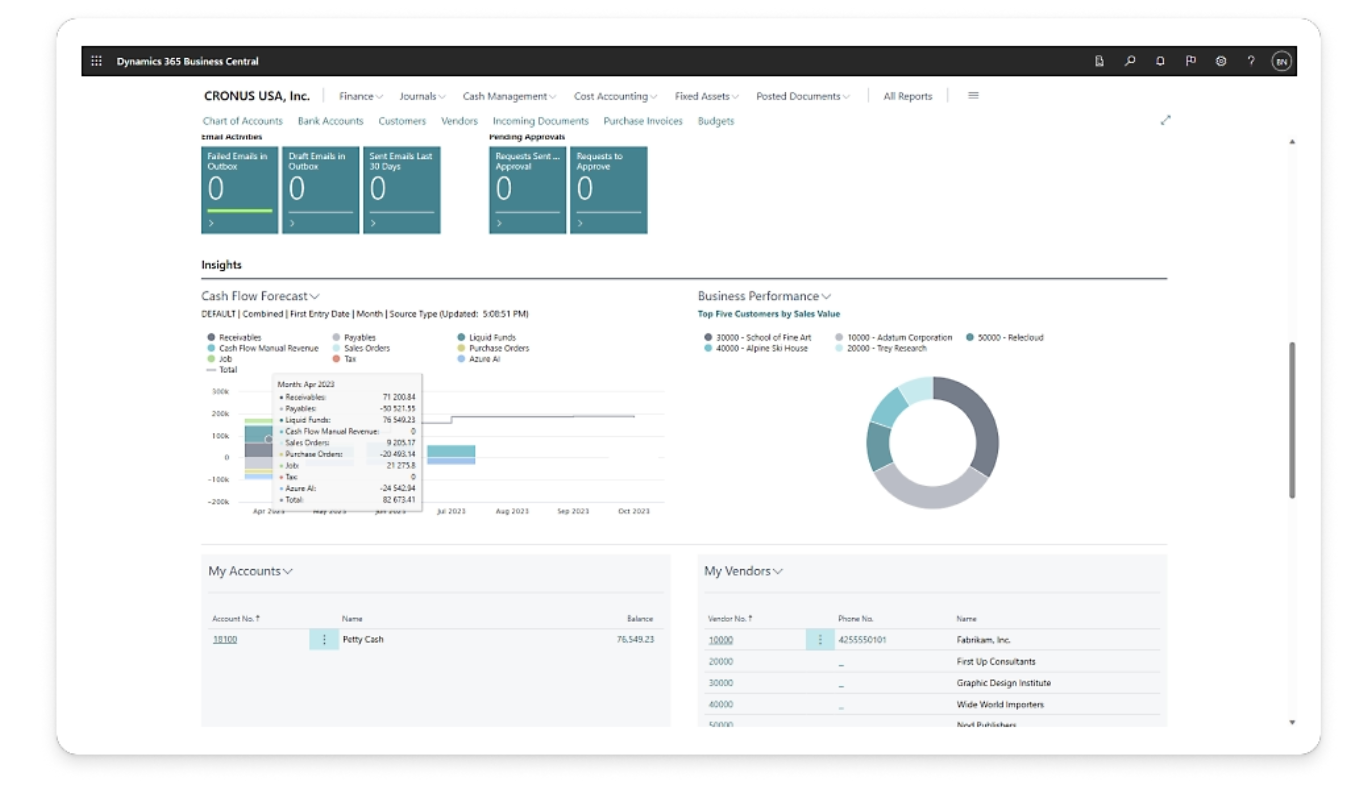The width and height of the screenshot is (1360, 795).
Task: Open account number 18100 link
Action: (x=225, y=640)
